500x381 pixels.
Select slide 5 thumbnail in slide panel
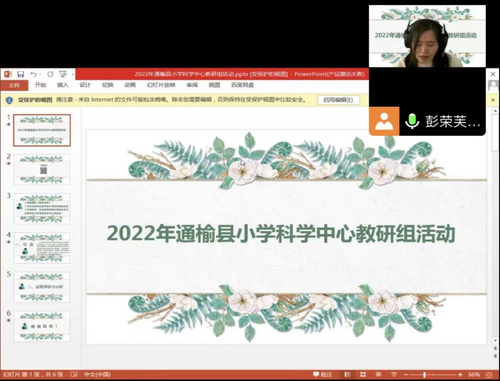(x=42, y=287)
